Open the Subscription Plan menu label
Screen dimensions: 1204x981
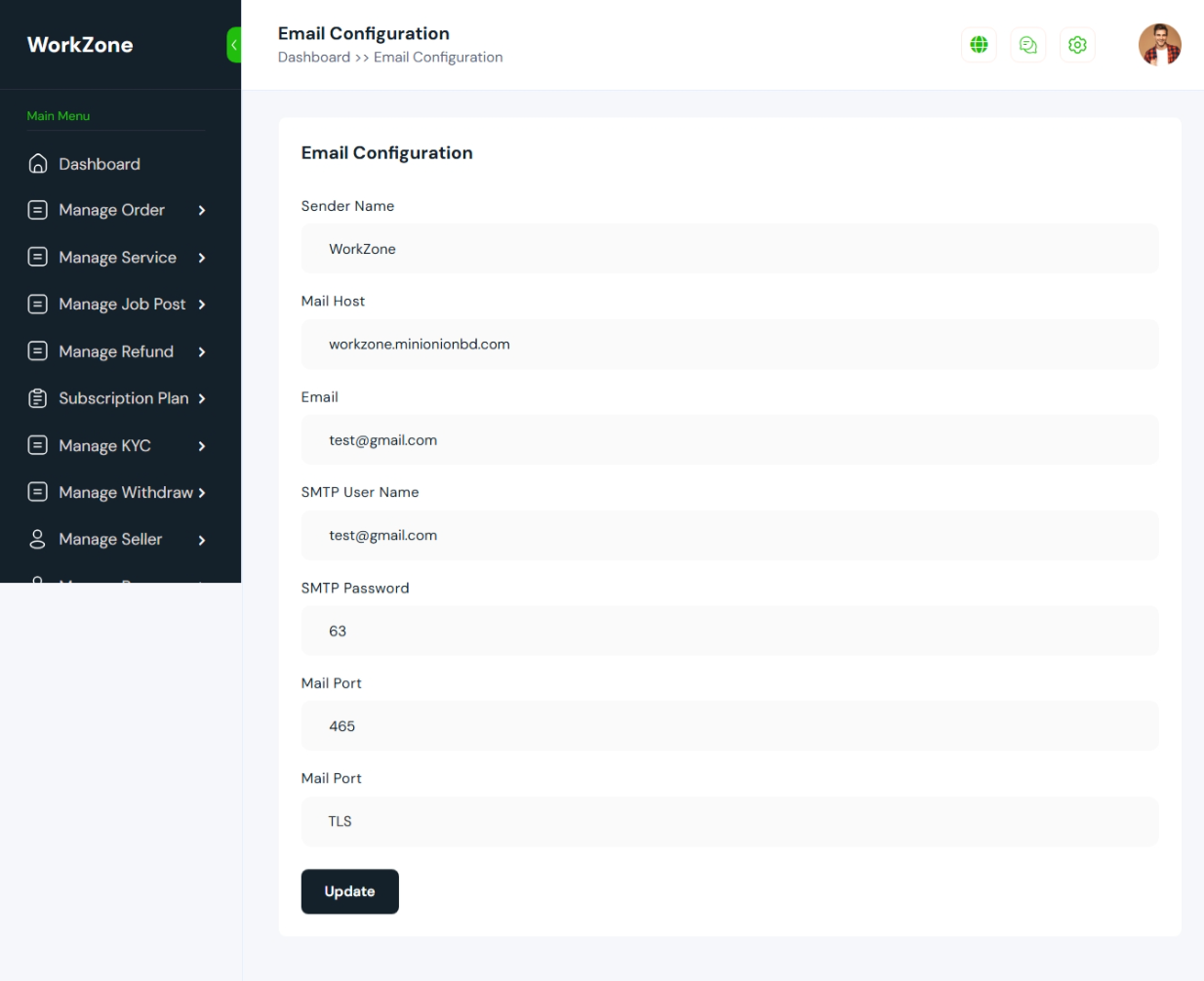(x=123, y=398)
